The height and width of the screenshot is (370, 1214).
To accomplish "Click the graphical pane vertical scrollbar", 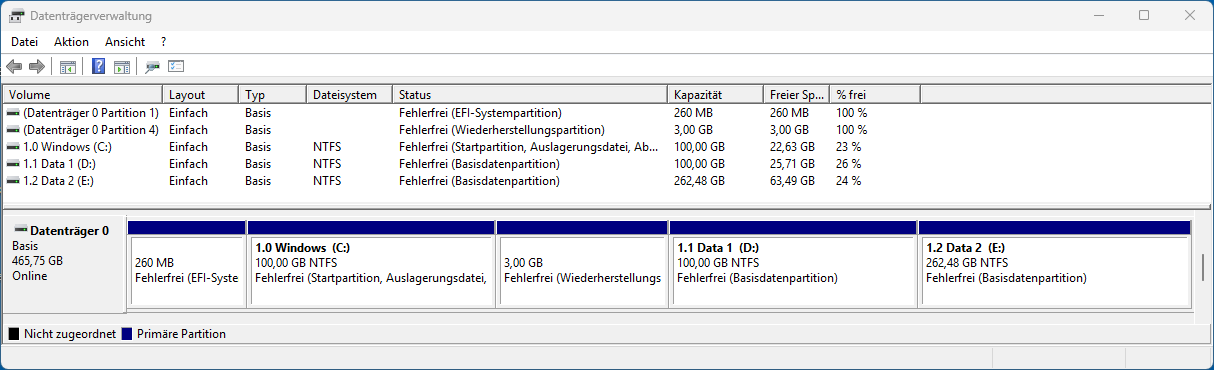I will click(1203, 267).
